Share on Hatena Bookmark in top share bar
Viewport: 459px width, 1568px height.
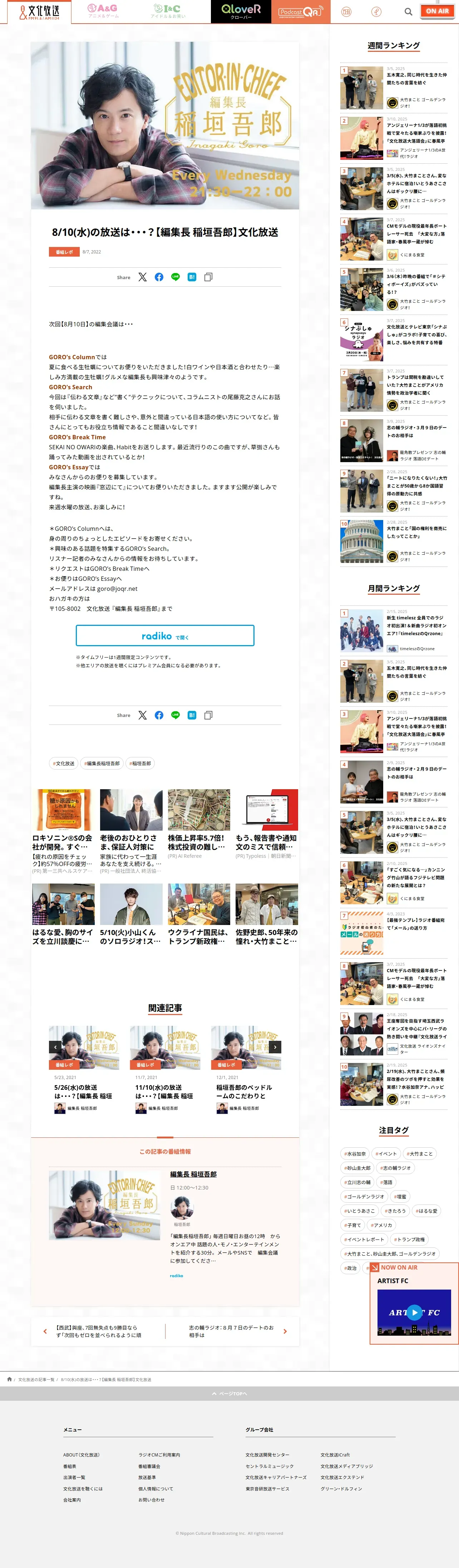(x=192, y=277)
